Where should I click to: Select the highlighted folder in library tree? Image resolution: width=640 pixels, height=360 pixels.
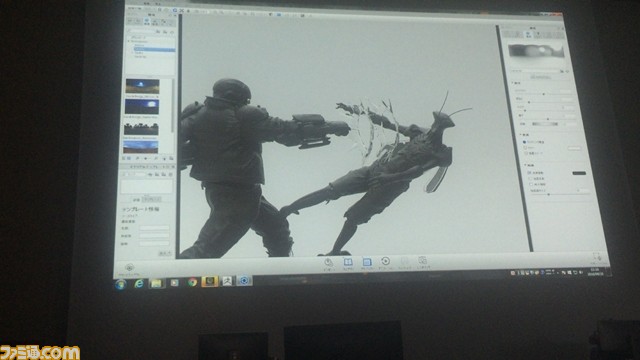tap(154, 49)
